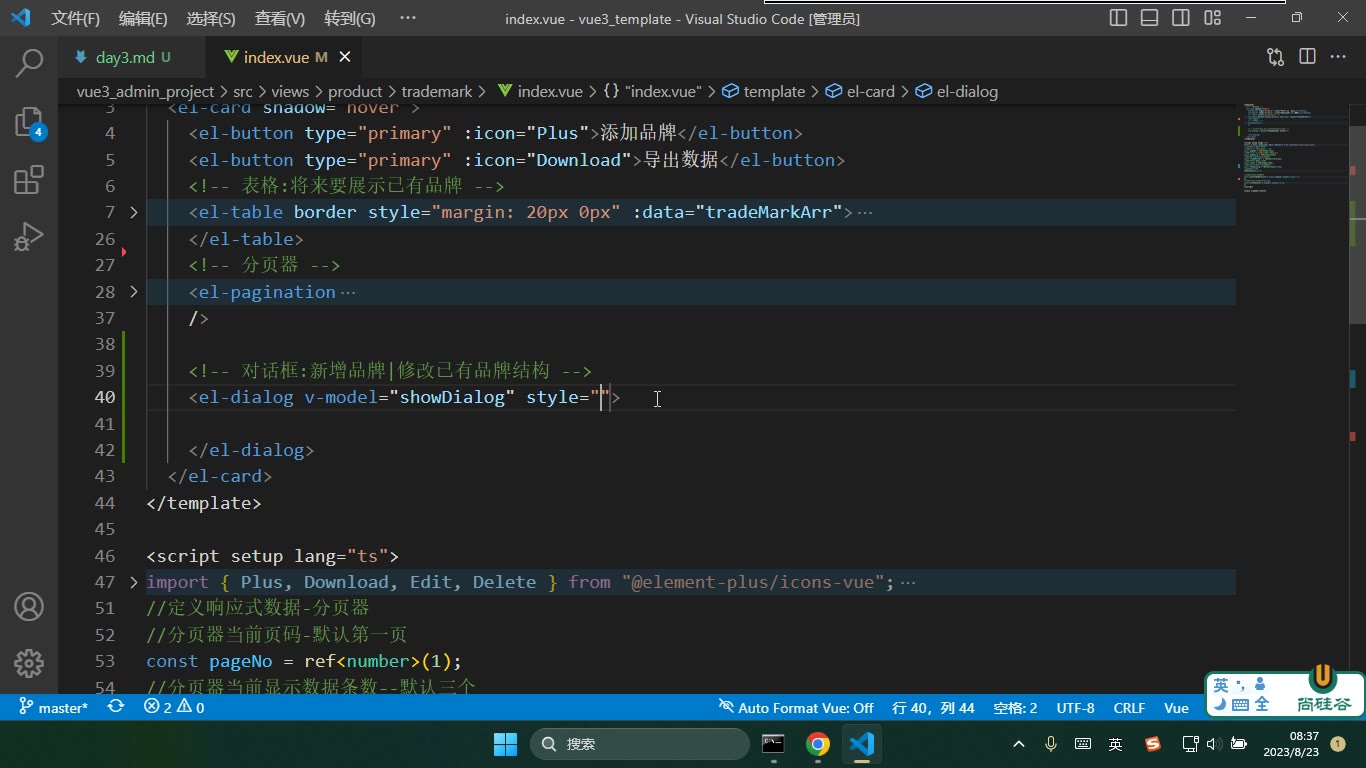This screenshot has height=768, width=1366.
Task: Open the Windows Start menu
Action: tap(505, 744)
